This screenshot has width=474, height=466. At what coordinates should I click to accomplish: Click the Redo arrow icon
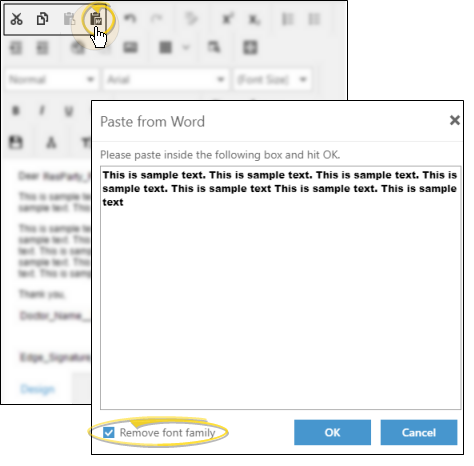[x=156, y=19]
